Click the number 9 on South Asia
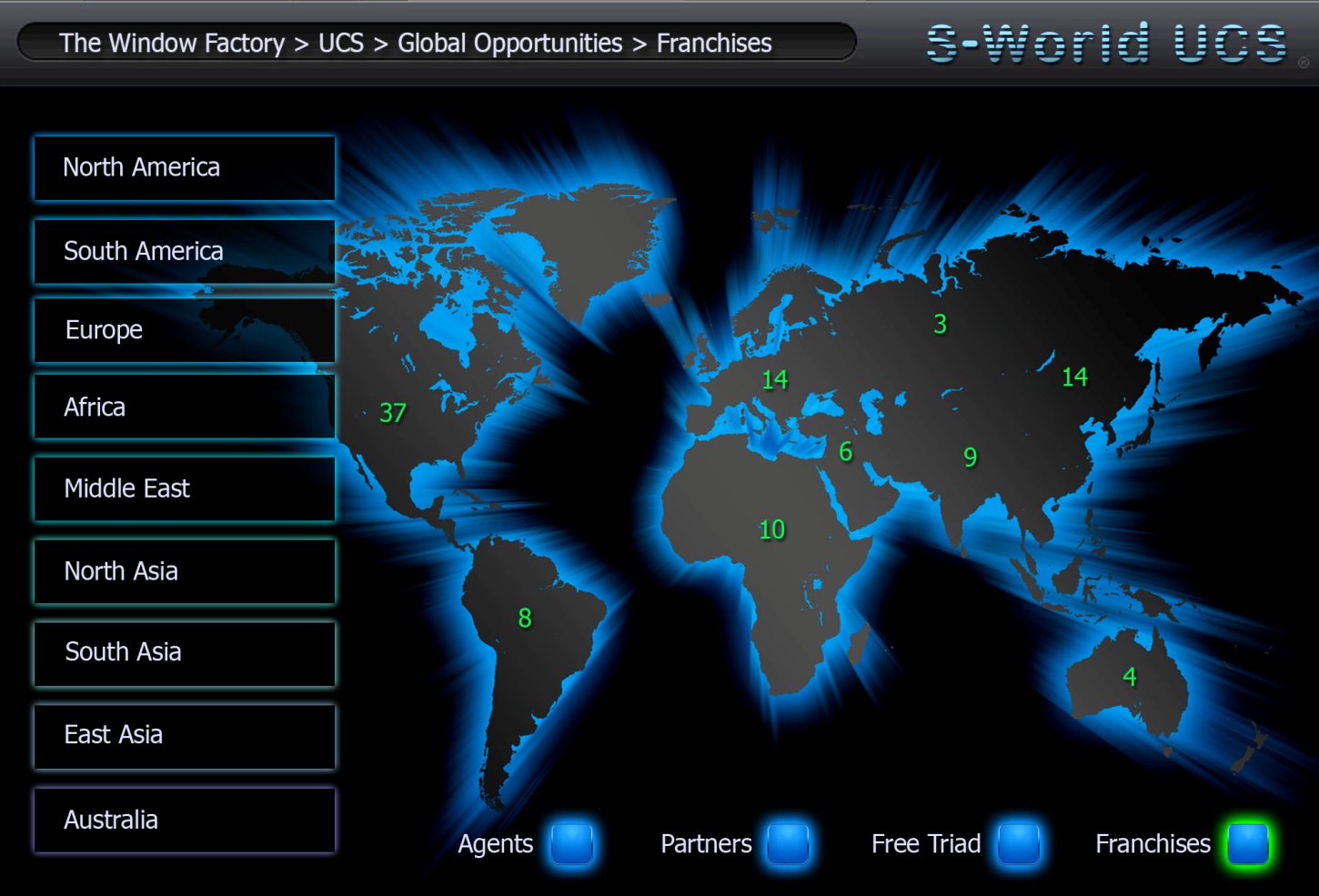The image size is (1319, 896). click(971, 457)
